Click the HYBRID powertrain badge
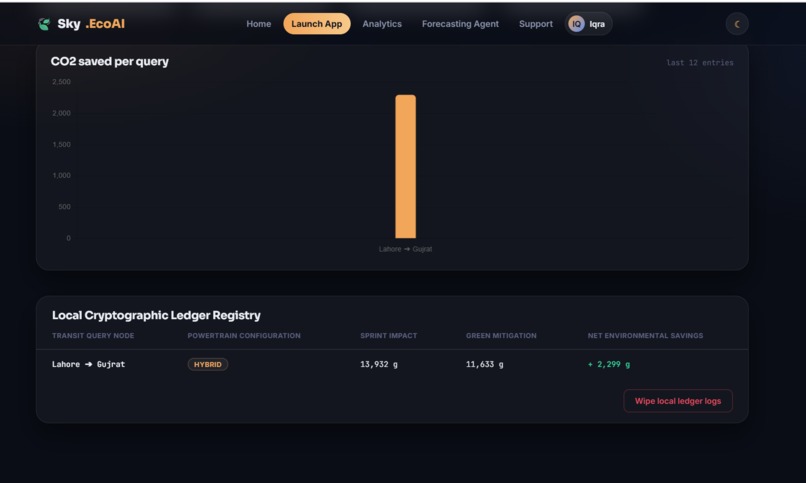 (x=208, y=364)
